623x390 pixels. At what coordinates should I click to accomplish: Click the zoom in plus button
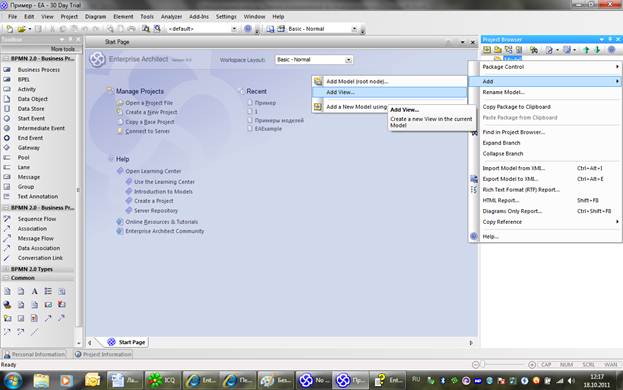pyautogui.click(x=532, y=365)
